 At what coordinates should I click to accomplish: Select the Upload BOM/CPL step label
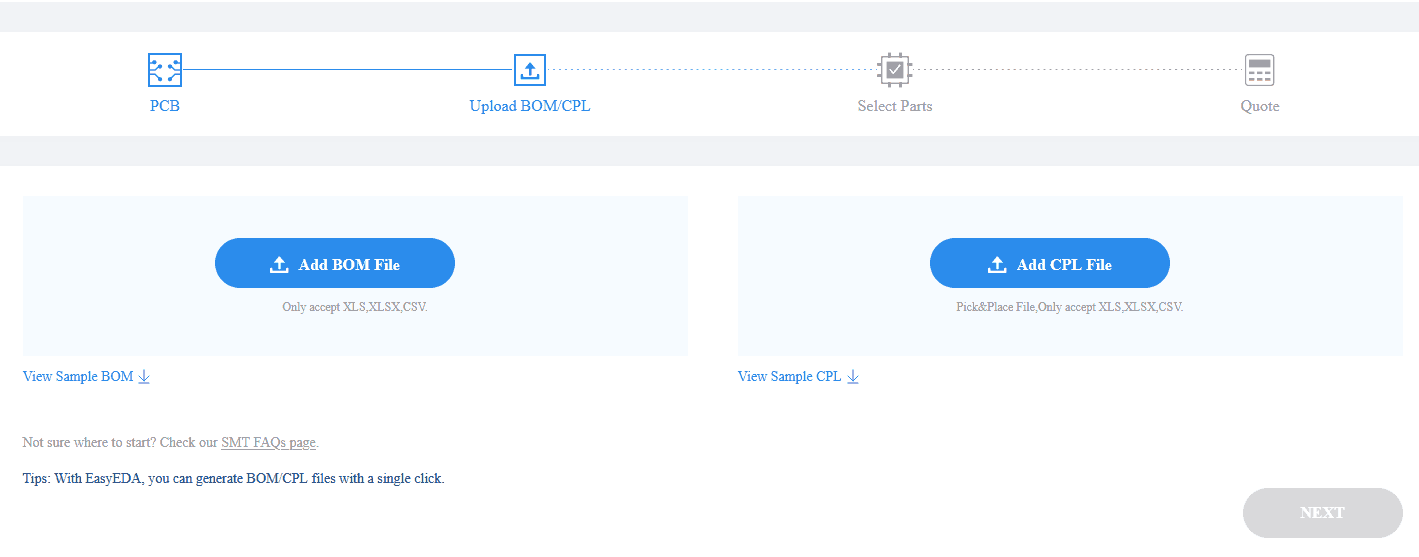[530, 106]
